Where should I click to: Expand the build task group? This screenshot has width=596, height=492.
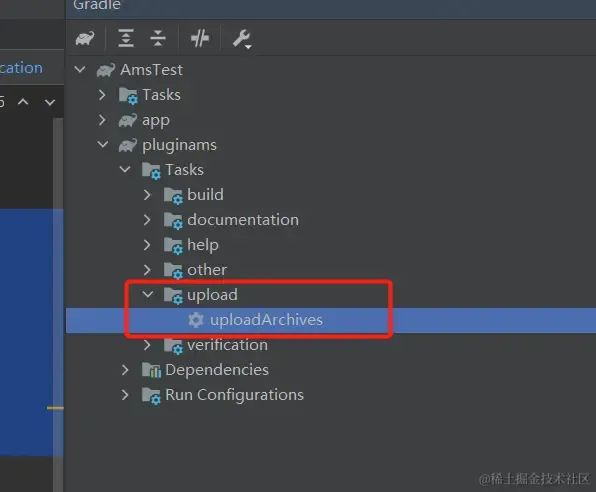[147, 195]
